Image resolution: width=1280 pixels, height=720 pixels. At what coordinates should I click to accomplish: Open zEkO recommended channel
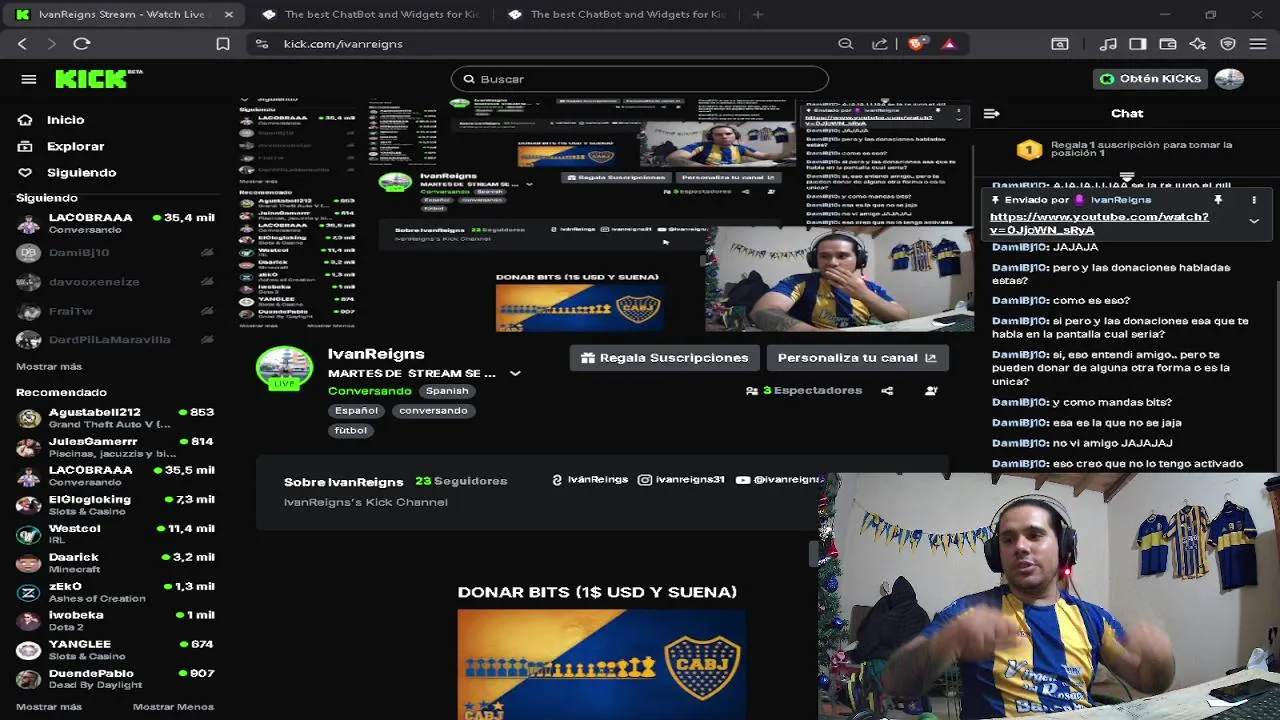pyautogui.click(x=115, y=592)
